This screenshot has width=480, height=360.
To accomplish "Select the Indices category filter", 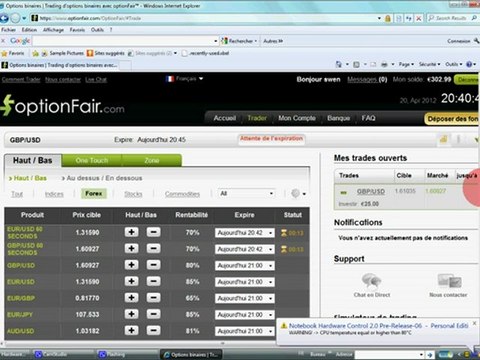I will (54, 194).
